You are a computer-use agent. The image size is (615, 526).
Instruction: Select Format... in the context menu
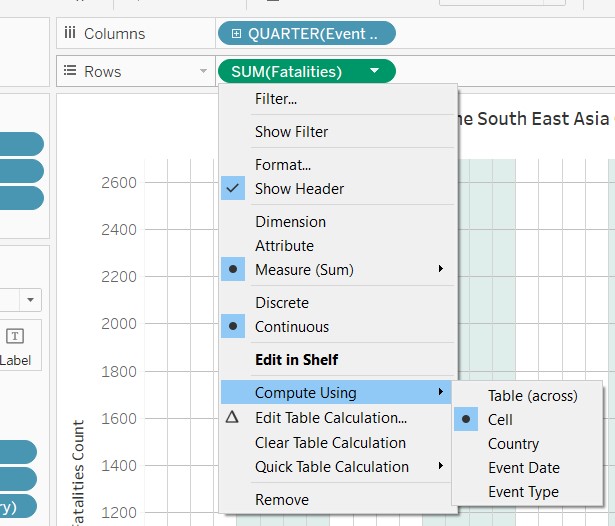pos(283,165)
